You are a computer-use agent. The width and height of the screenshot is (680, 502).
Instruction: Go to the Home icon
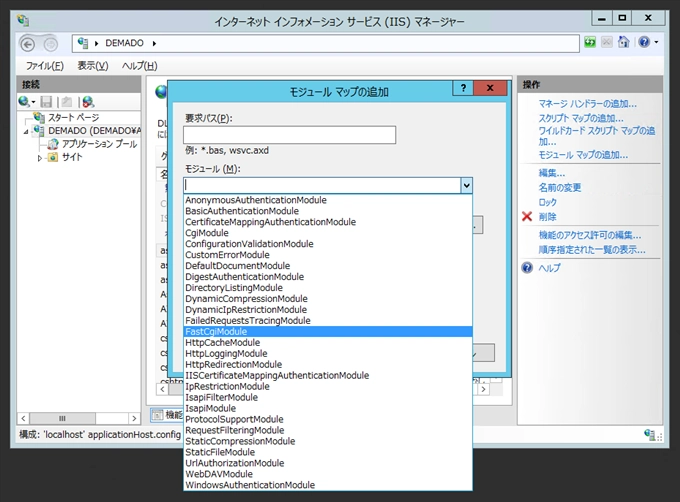coord(624,42)
